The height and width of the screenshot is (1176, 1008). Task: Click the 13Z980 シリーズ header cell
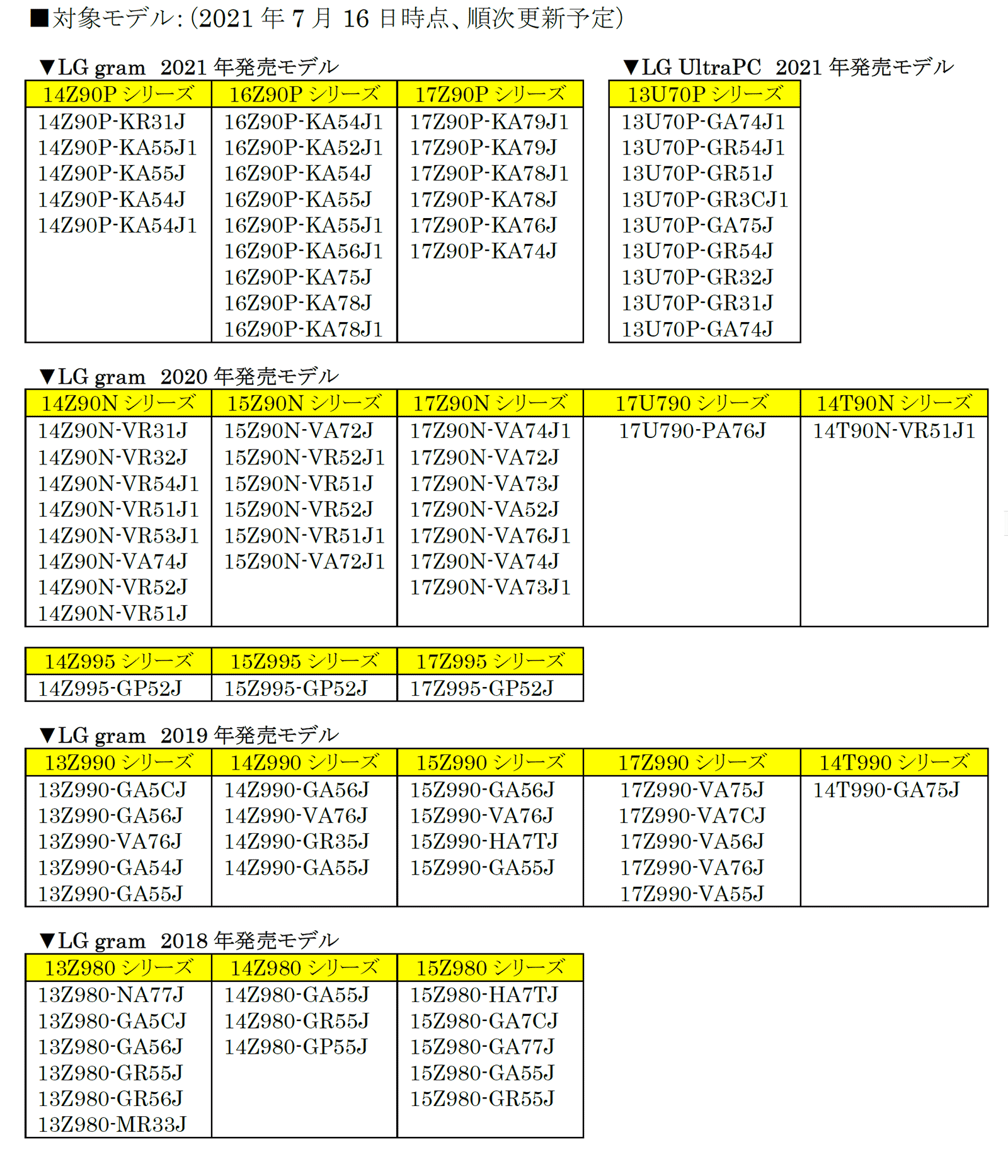click(x=118, y=968)
